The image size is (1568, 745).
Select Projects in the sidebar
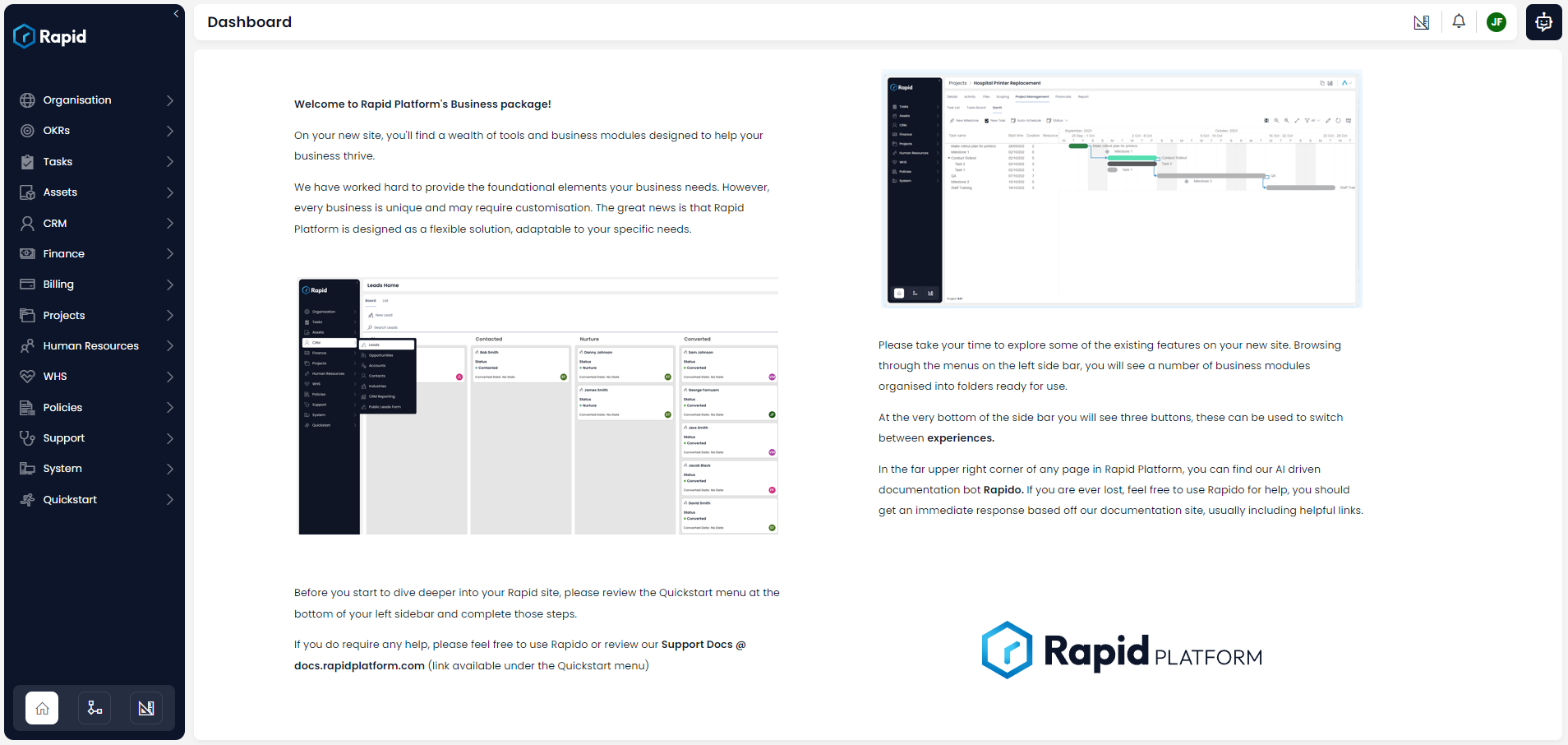click(x=95, y=316)
